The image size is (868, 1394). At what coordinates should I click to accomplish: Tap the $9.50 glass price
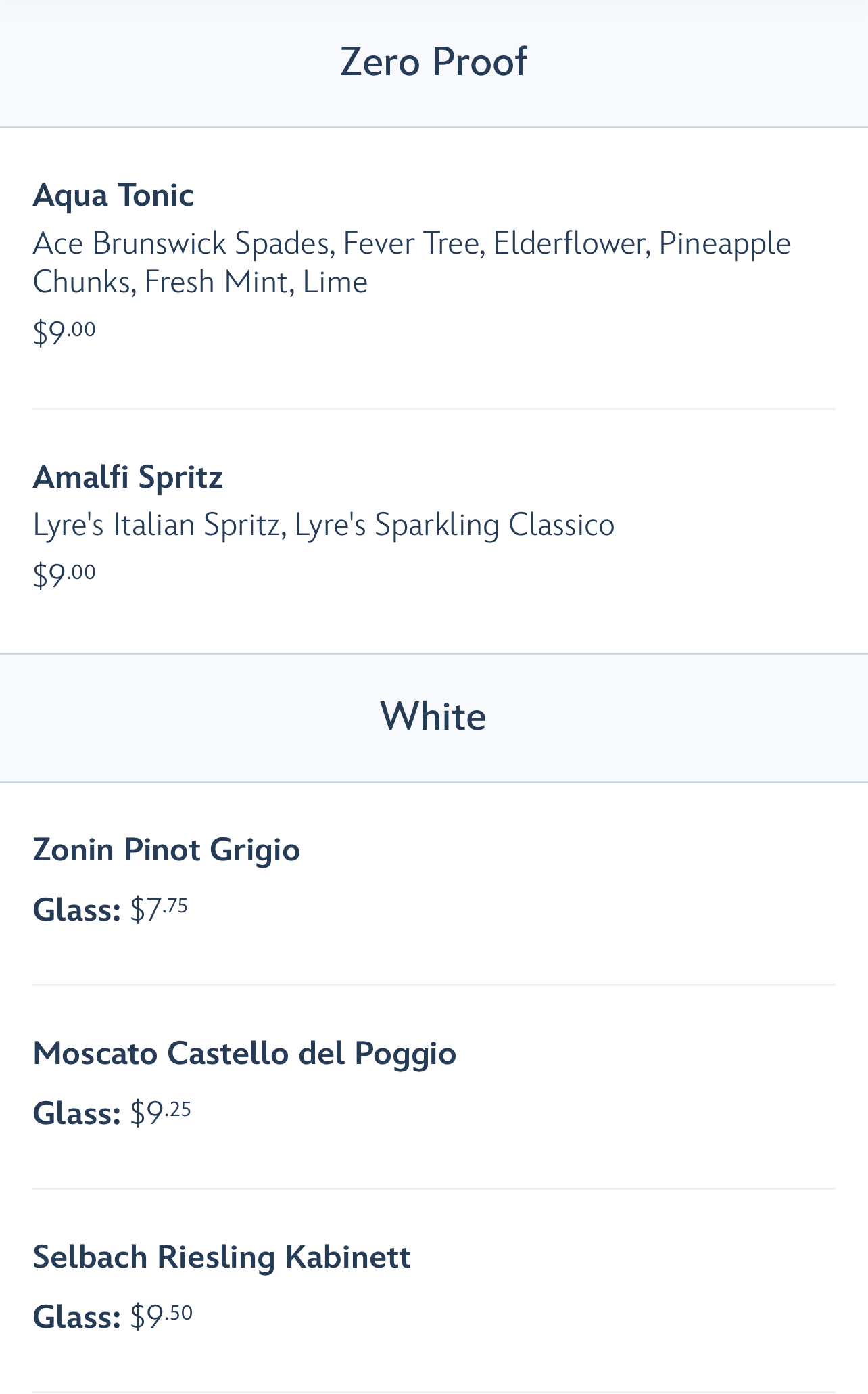pyautogui.click(x=162, y=1316)
